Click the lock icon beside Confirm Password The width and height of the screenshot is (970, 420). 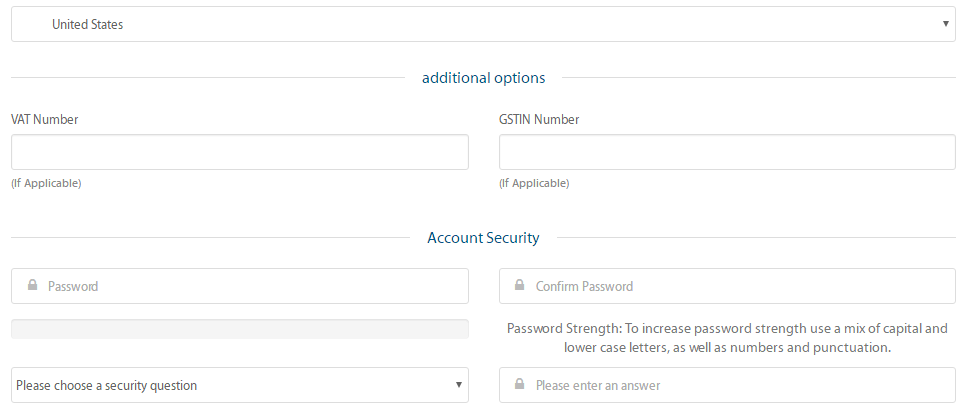(x=520, y=285)
